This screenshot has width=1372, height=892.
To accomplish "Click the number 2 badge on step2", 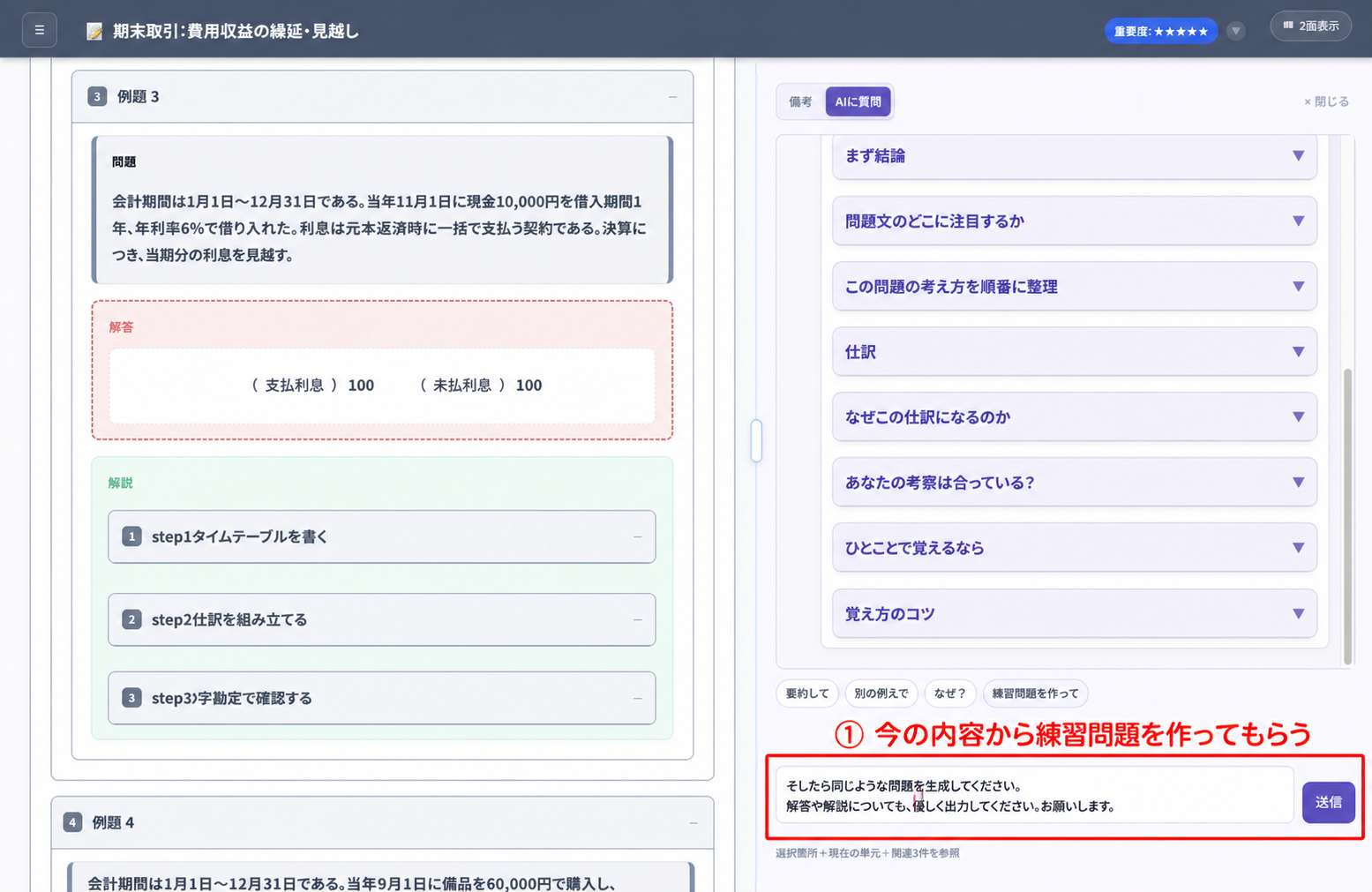I will point(131,619).
